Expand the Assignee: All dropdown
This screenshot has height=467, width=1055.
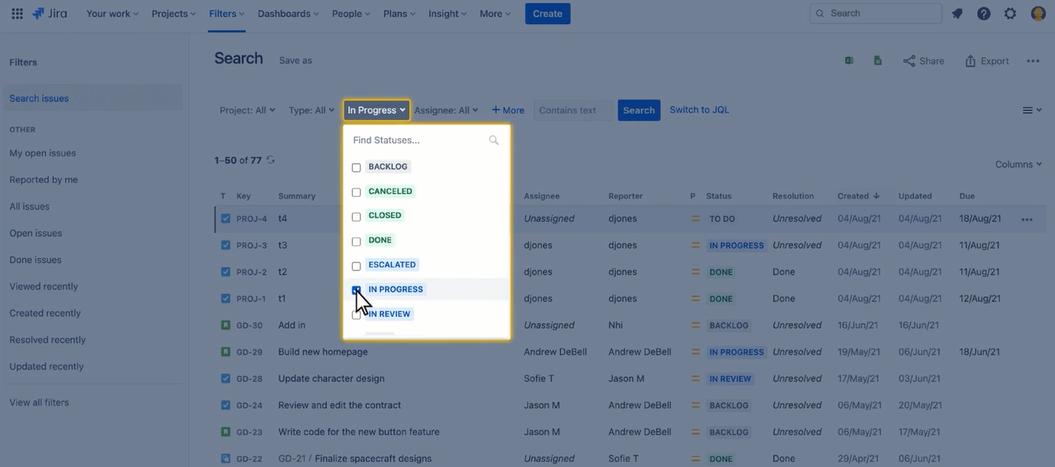[x=446, y=110]
